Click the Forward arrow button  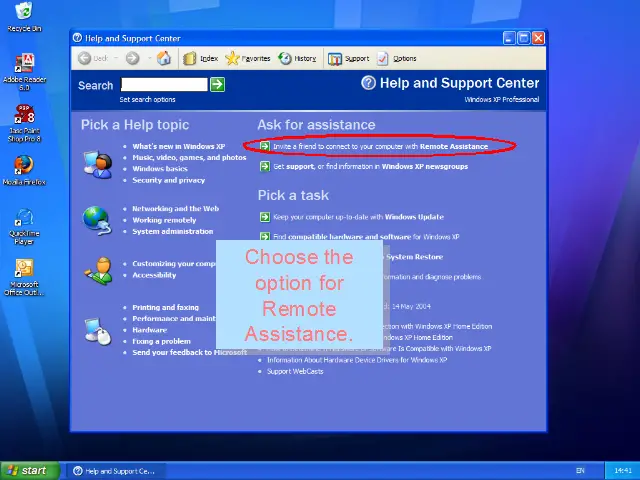pos(132,58)
